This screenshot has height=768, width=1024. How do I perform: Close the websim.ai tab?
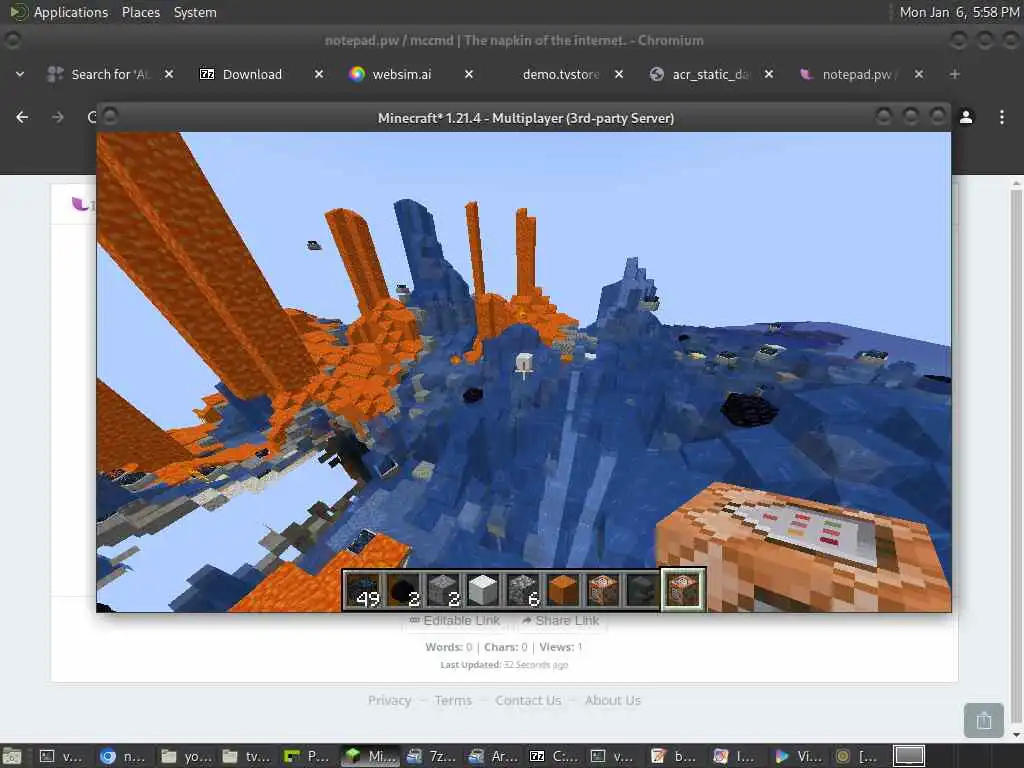click(469, 74)
